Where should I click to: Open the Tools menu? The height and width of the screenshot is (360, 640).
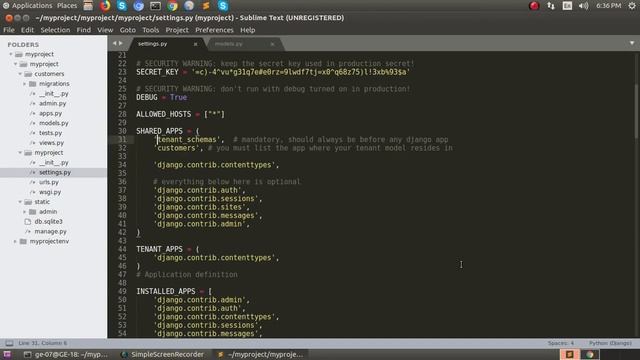[x=150, y=30]
